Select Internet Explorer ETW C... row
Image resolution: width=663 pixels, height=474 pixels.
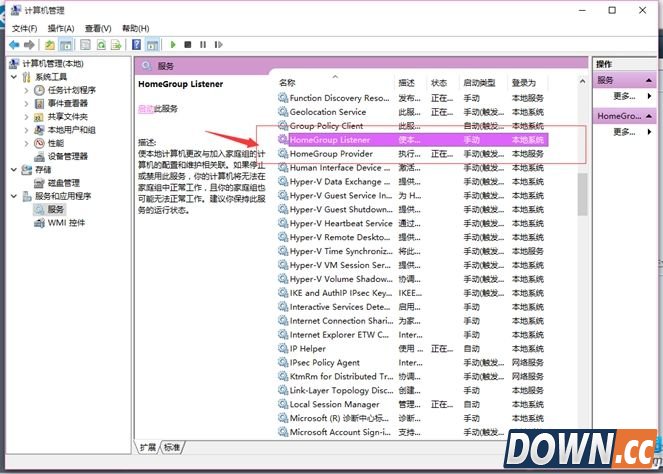pyautogui.click(x=413, y=335)
